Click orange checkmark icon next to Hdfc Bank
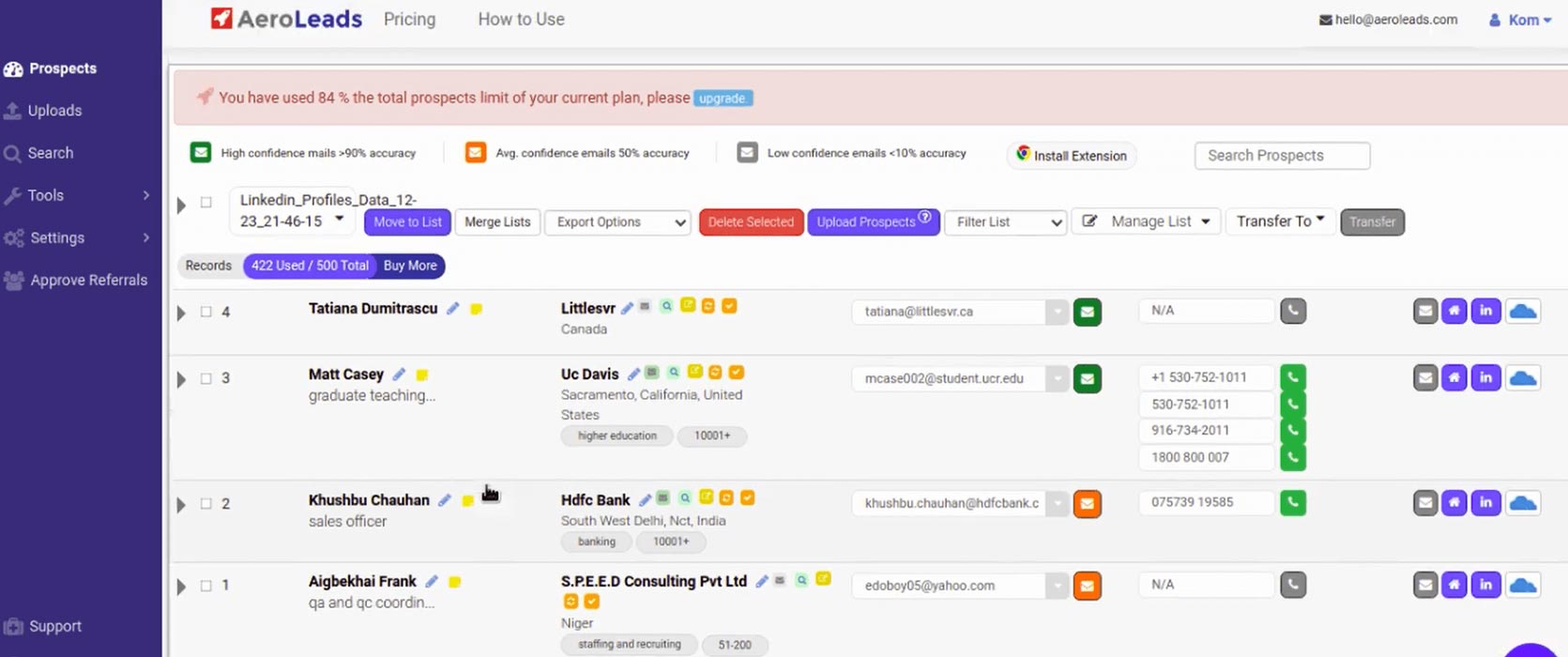This screenshot has height=657, width=1568. pyautogui.click(x=748, y=497)
